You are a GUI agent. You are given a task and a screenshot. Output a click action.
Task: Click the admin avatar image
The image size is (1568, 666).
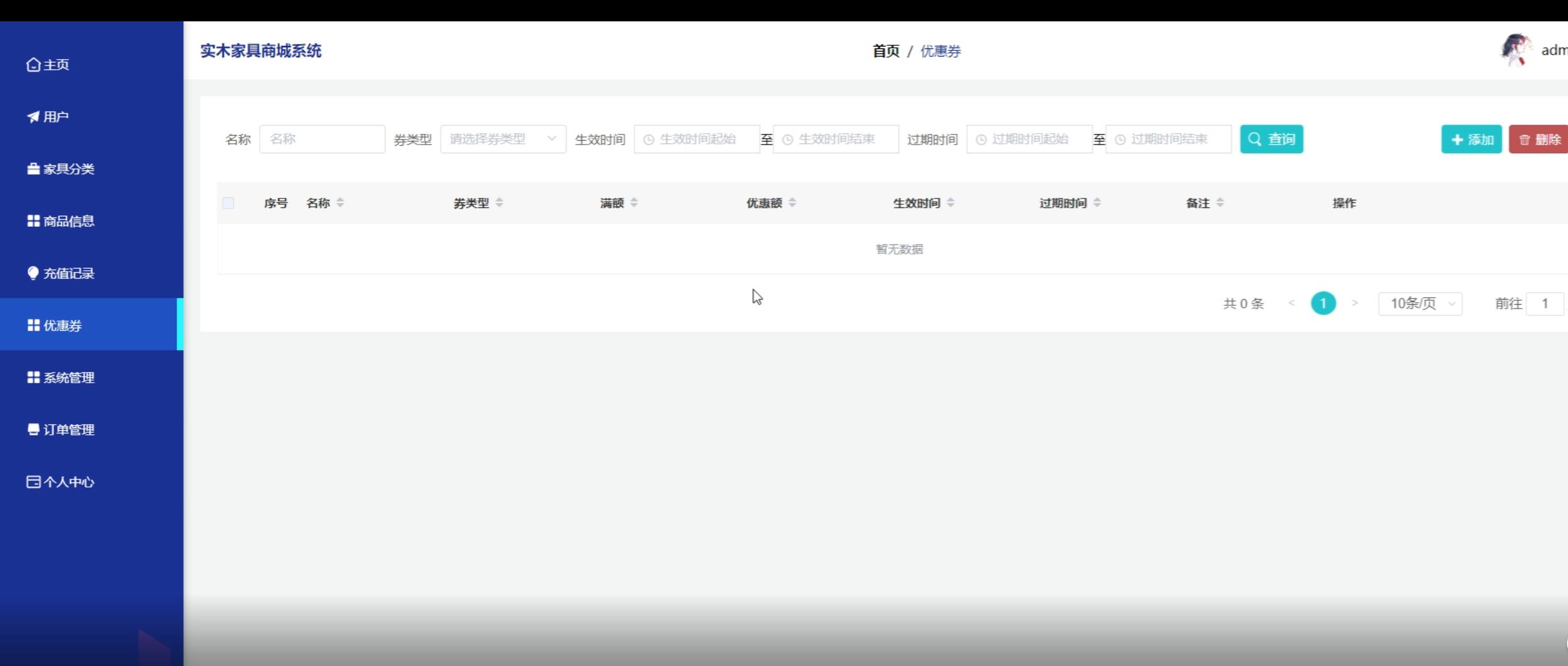pos(1516,50)
